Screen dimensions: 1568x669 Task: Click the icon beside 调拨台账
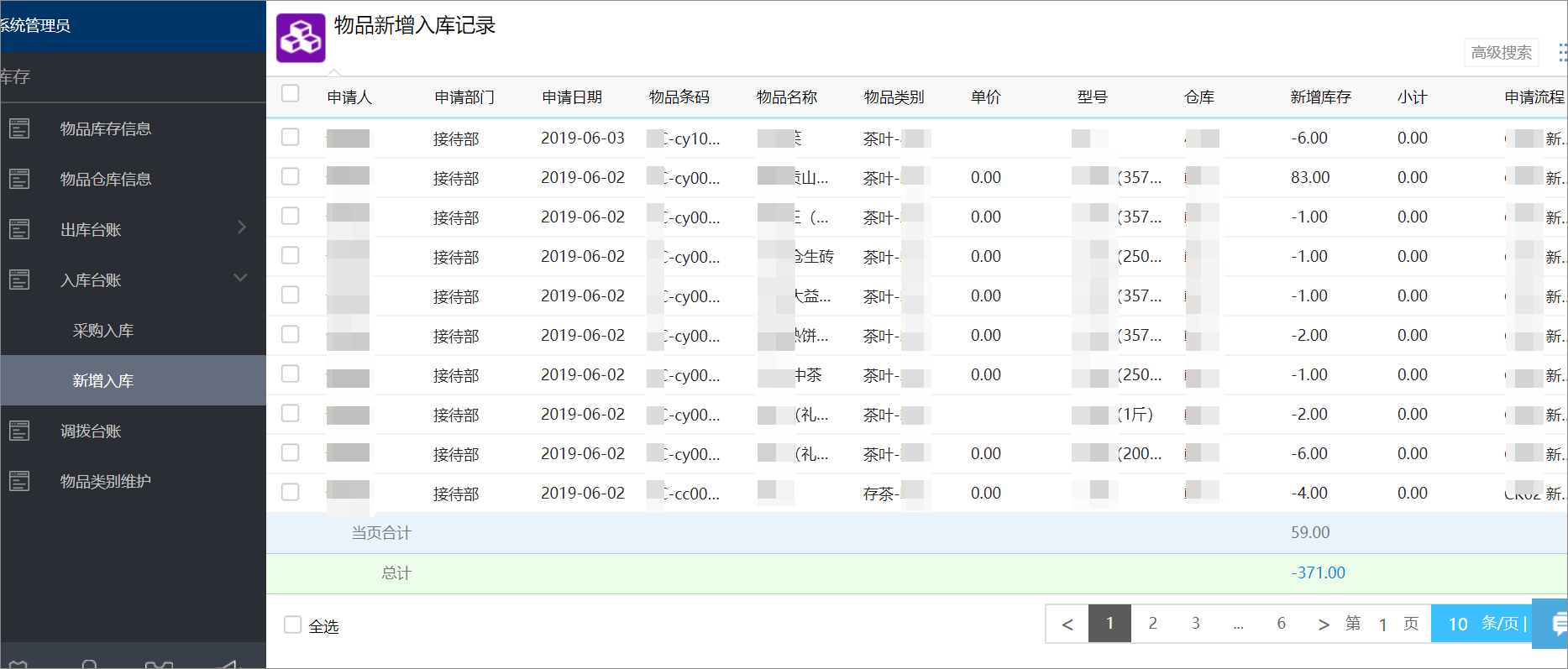click(x=19, y=431)
